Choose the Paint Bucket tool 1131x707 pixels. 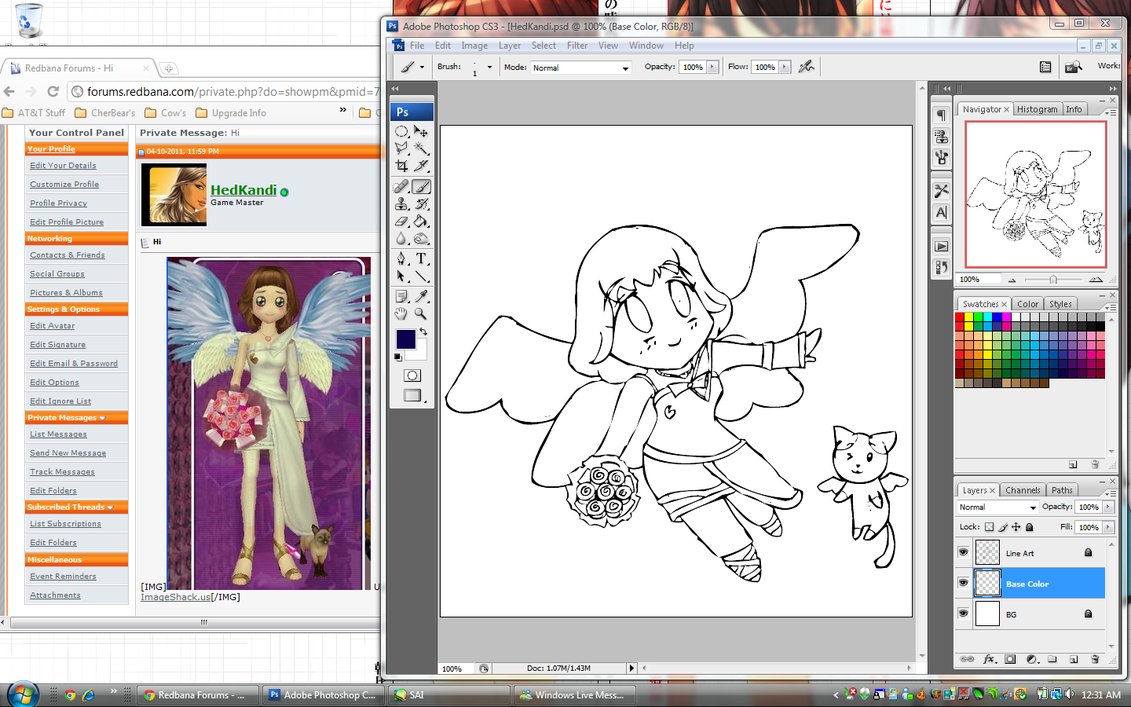(x=422, y=221)
